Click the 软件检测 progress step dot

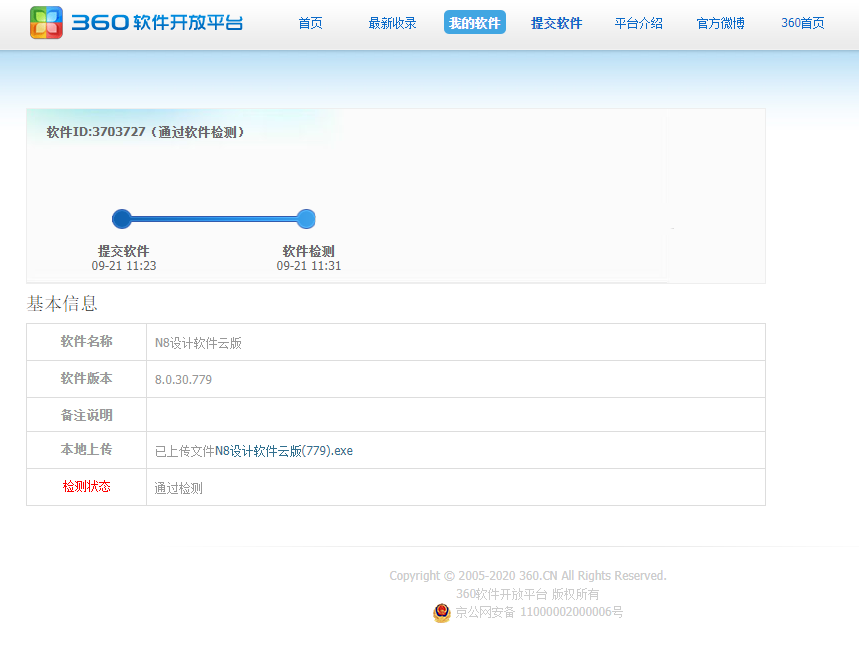tap(306, 219)
